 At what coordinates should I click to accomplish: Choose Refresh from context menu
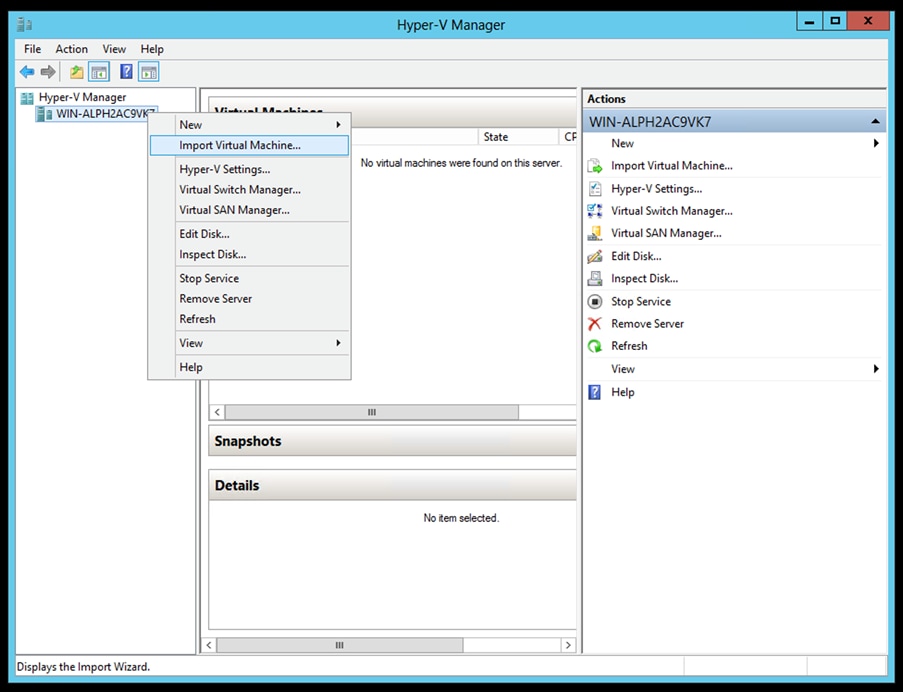tap(249, 319)
